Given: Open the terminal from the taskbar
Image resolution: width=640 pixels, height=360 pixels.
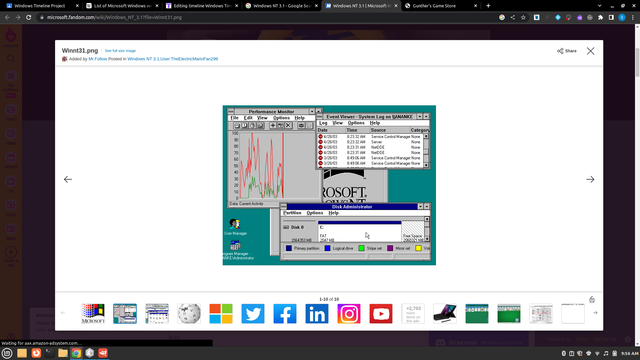Looking at the screenshot, I should tap(49, 353).
